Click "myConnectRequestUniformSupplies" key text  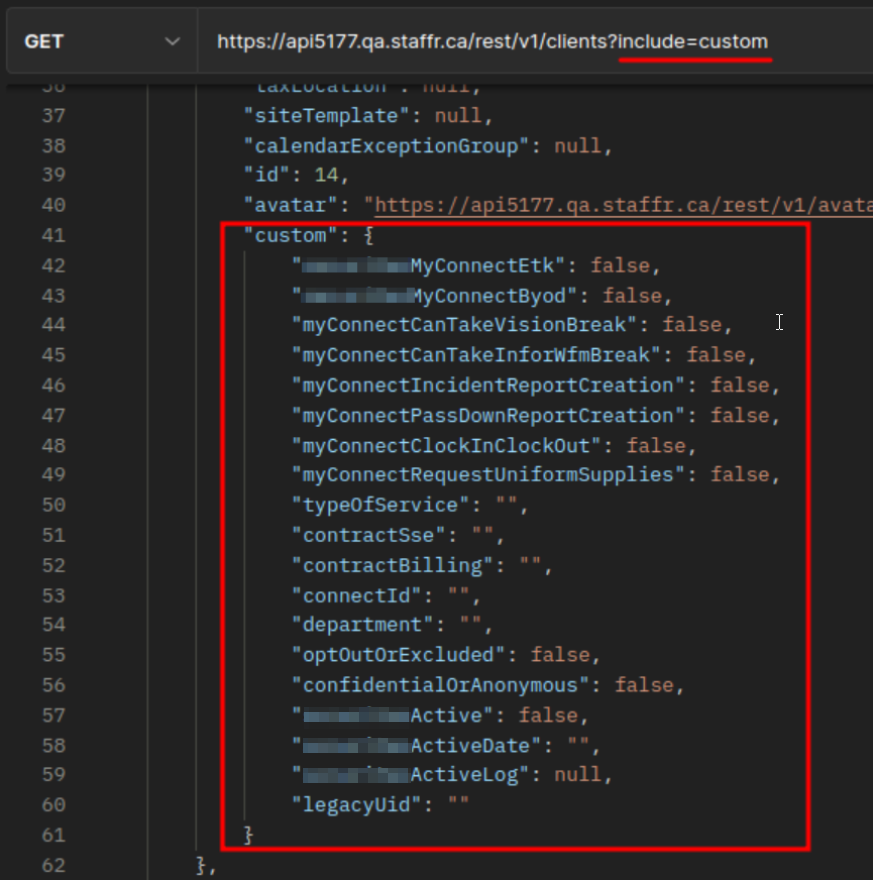point(488,475)
